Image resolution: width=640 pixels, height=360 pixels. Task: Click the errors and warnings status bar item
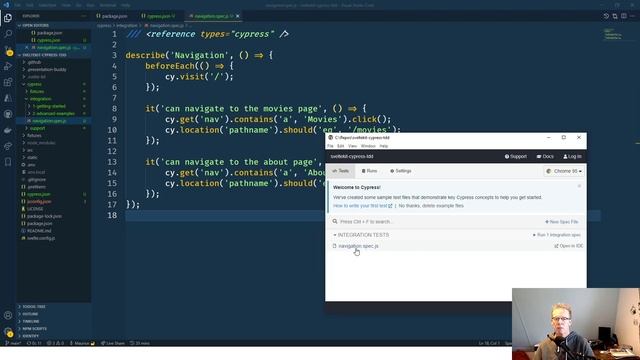pos(56,343)
